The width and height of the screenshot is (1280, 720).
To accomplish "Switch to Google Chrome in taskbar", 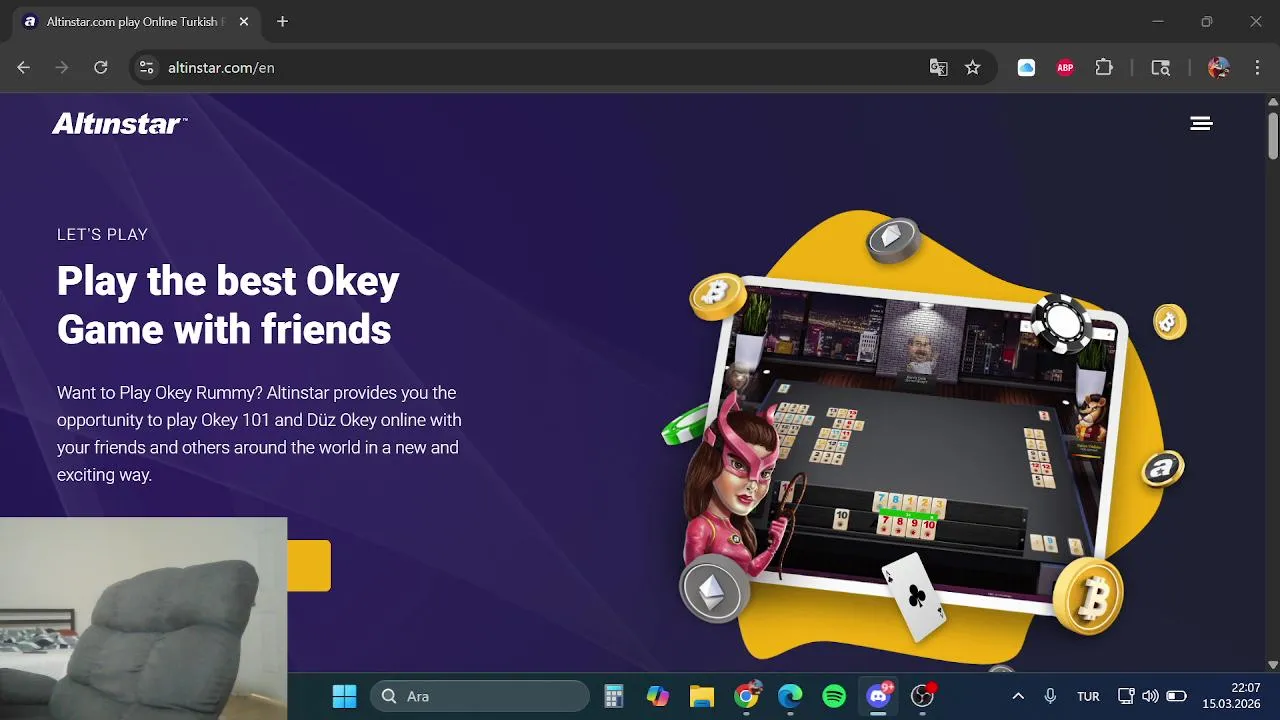I will (746, 696).
